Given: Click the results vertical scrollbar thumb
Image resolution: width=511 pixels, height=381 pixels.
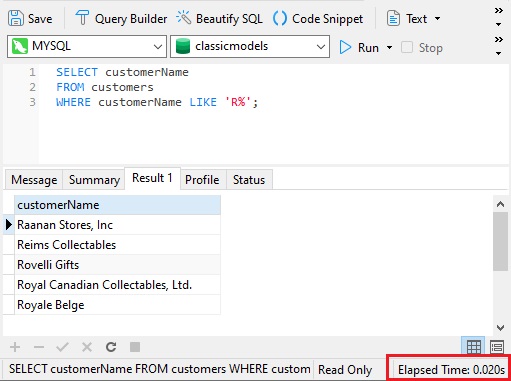Looking at the screenshot, I should point(500,241).
